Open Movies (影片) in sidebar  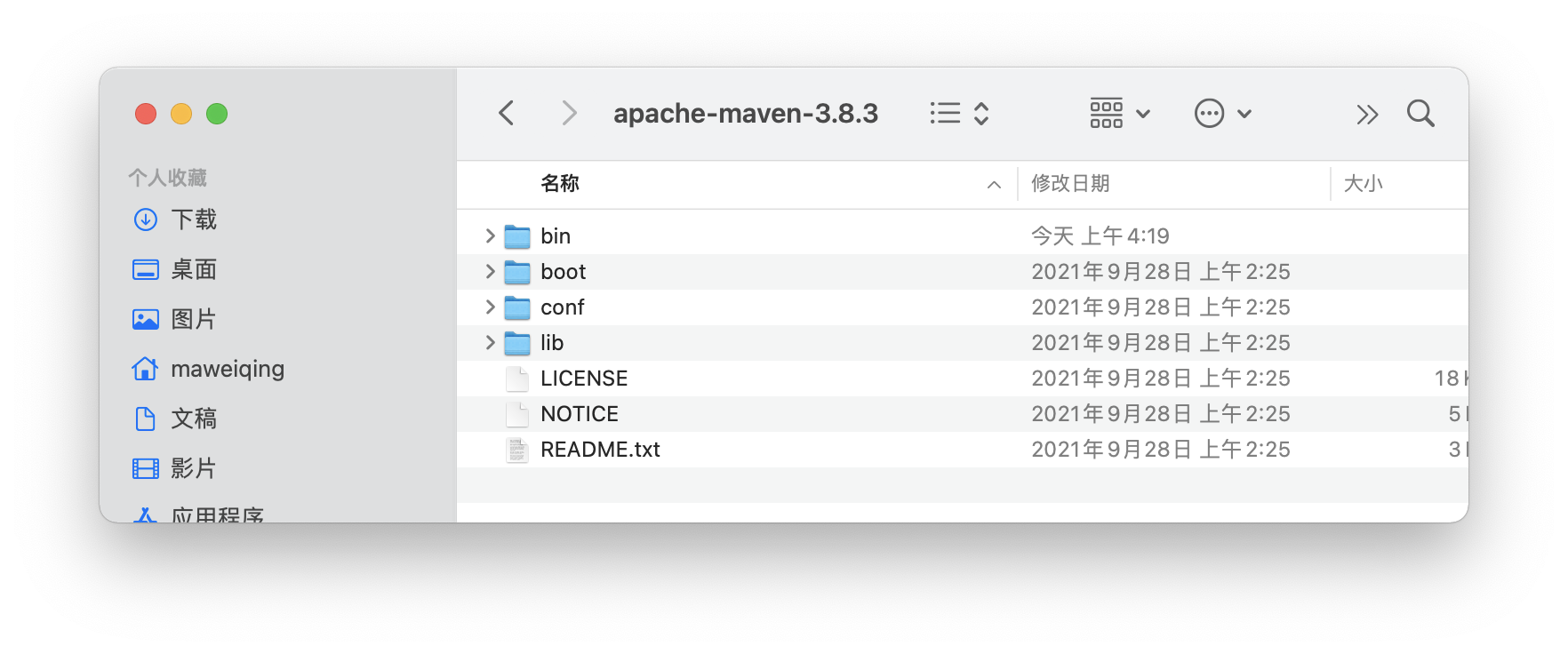[x=193, y=468]
